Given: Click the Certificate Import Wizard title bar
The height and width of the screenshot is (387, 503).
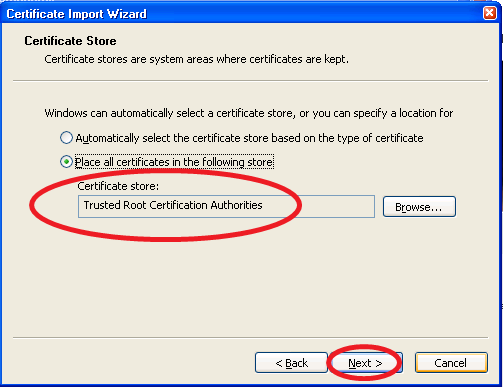Looking at the screenshot, I should pyautogui.click(x=243, y=13).
